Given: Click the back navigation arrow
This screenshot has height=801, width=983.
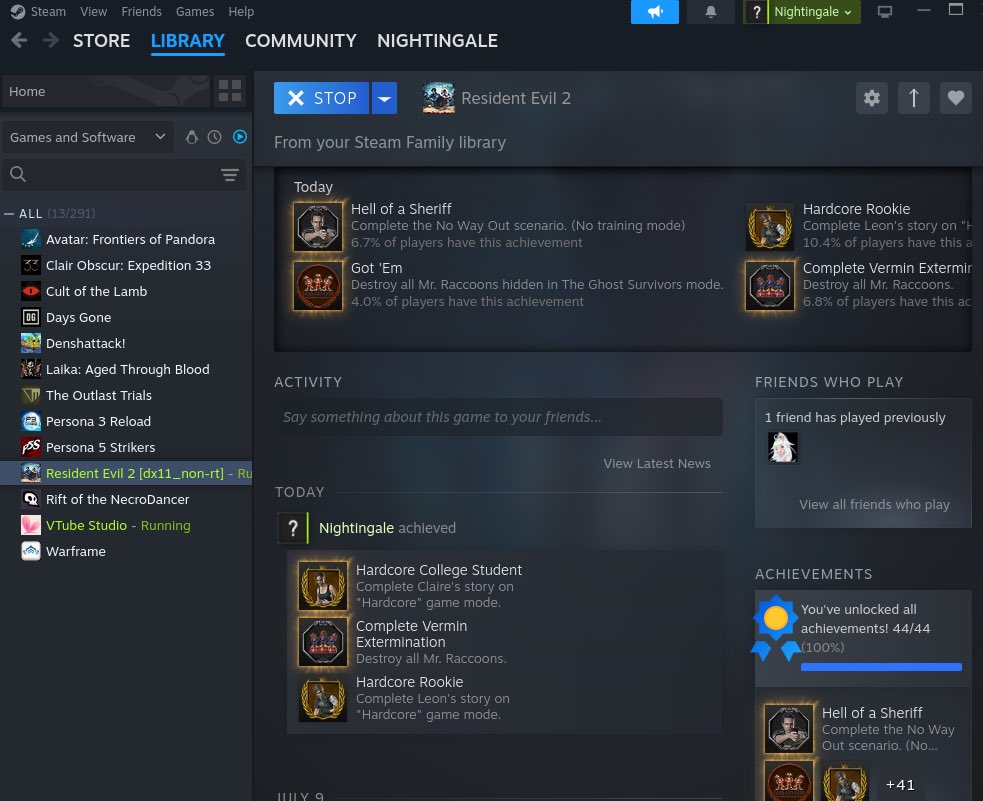Looking at the screenshot, I should (x=19, y=41).
